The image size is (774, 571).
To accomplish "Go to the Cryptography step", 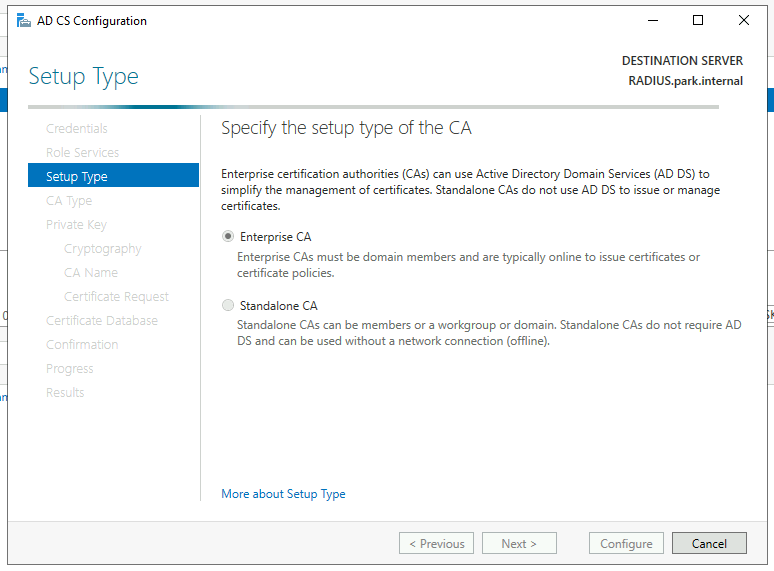I will click(103, 249).
